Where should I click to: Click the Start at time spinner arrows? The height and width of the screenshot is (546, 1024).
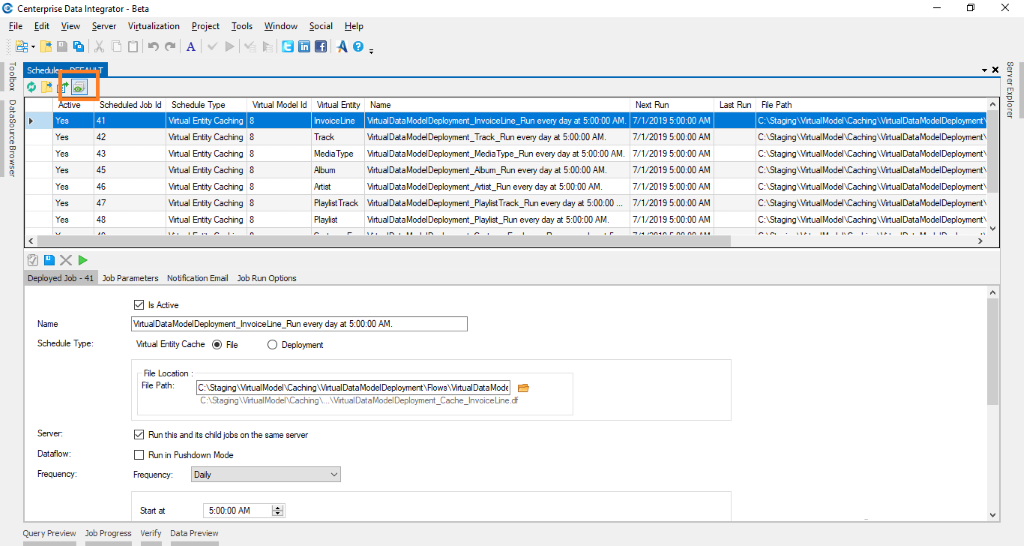(278, 510)
